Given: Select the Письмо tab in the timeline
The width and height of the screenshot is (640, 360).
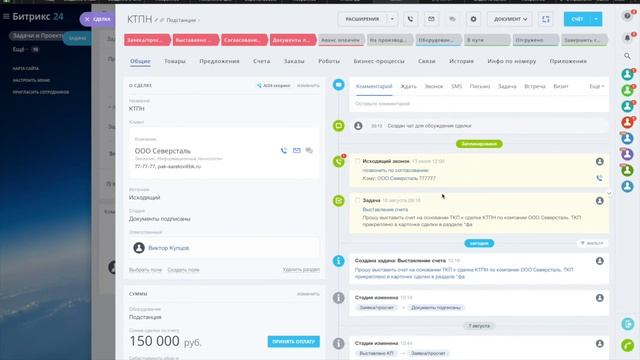Looking at the screenshot, I should 480,87.
